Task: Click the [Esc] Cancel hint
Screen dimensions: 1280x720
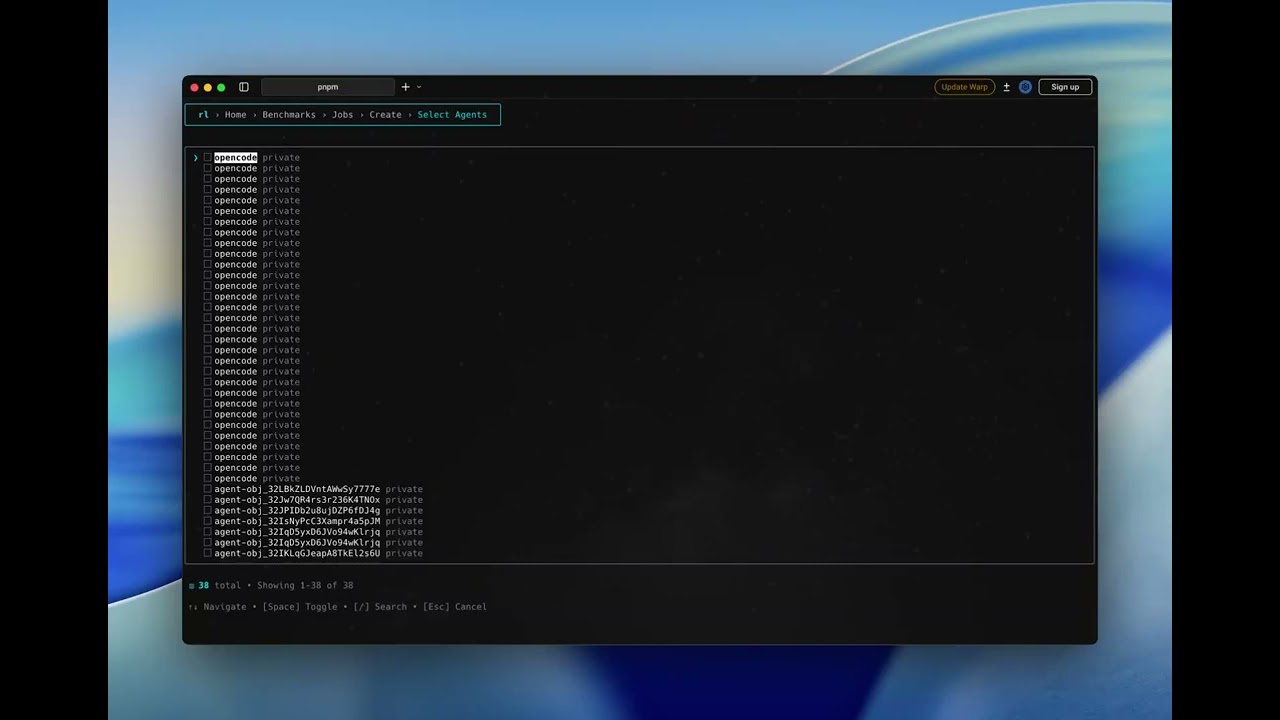Action: (455, 607)
